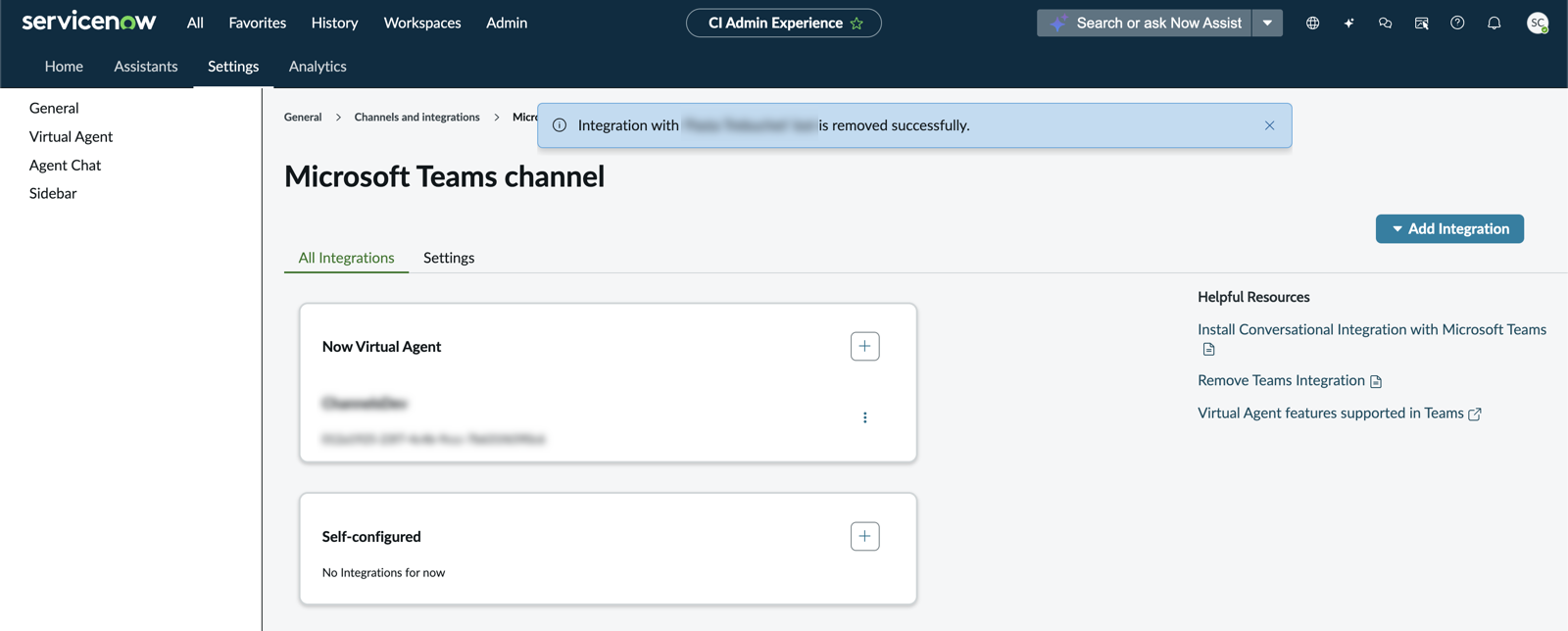Screen dimensions: 1568x631
Task: Open the Add Integration dropdown button
Action: pyautogui.click(x=1449, y=228)
